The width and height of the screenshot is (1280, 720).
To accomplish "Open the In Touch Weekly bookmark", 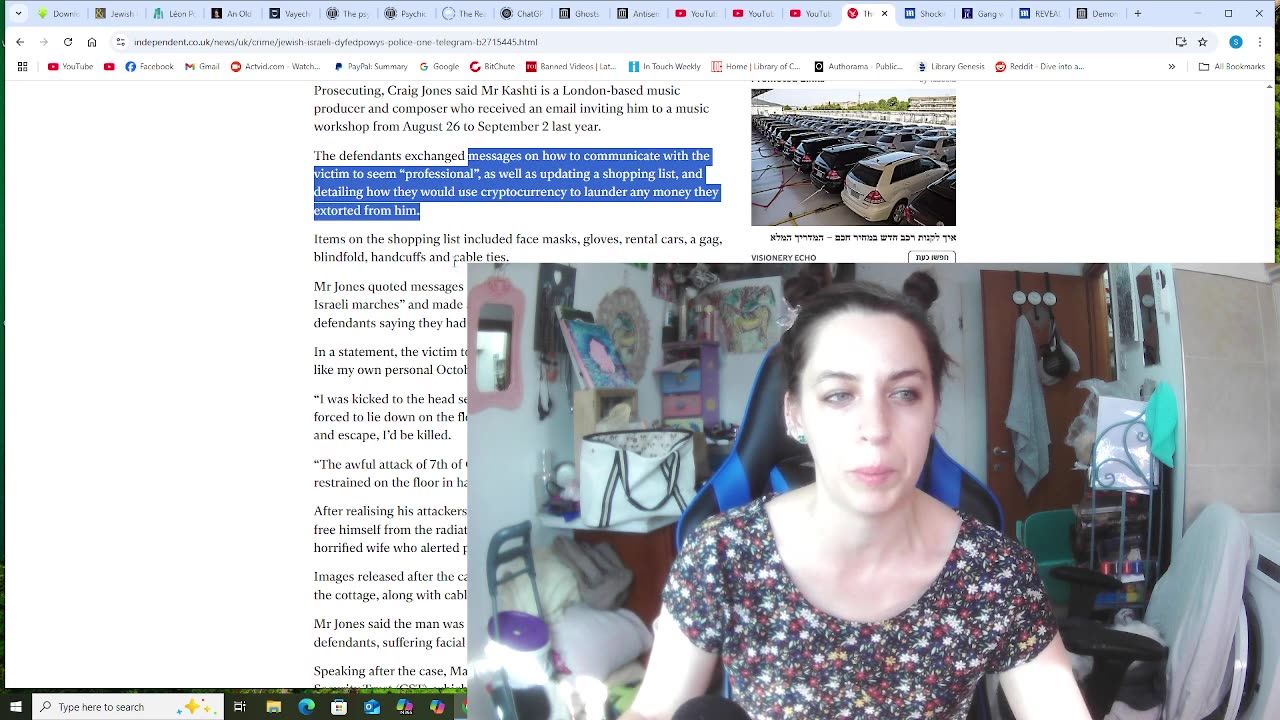I will pyautogui.click(x=664, y=67).
